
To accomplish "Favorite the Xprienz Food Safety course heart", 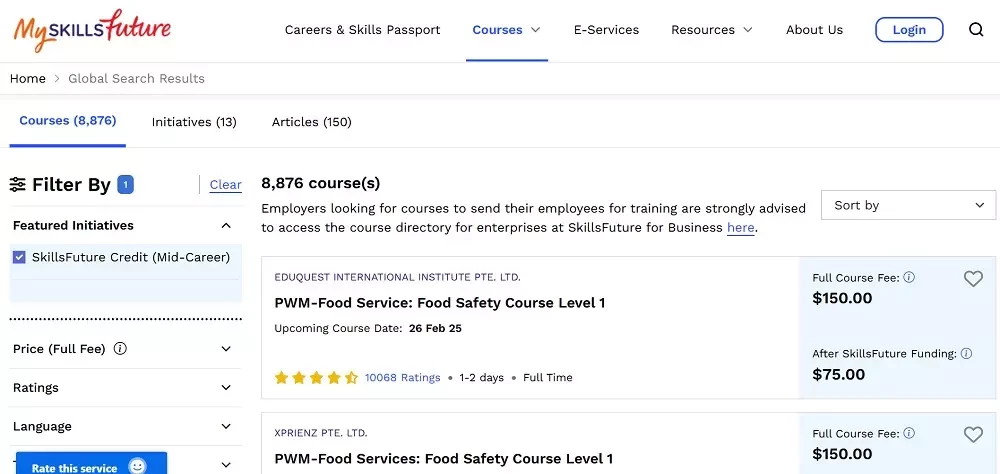I will tap(973, 434).
